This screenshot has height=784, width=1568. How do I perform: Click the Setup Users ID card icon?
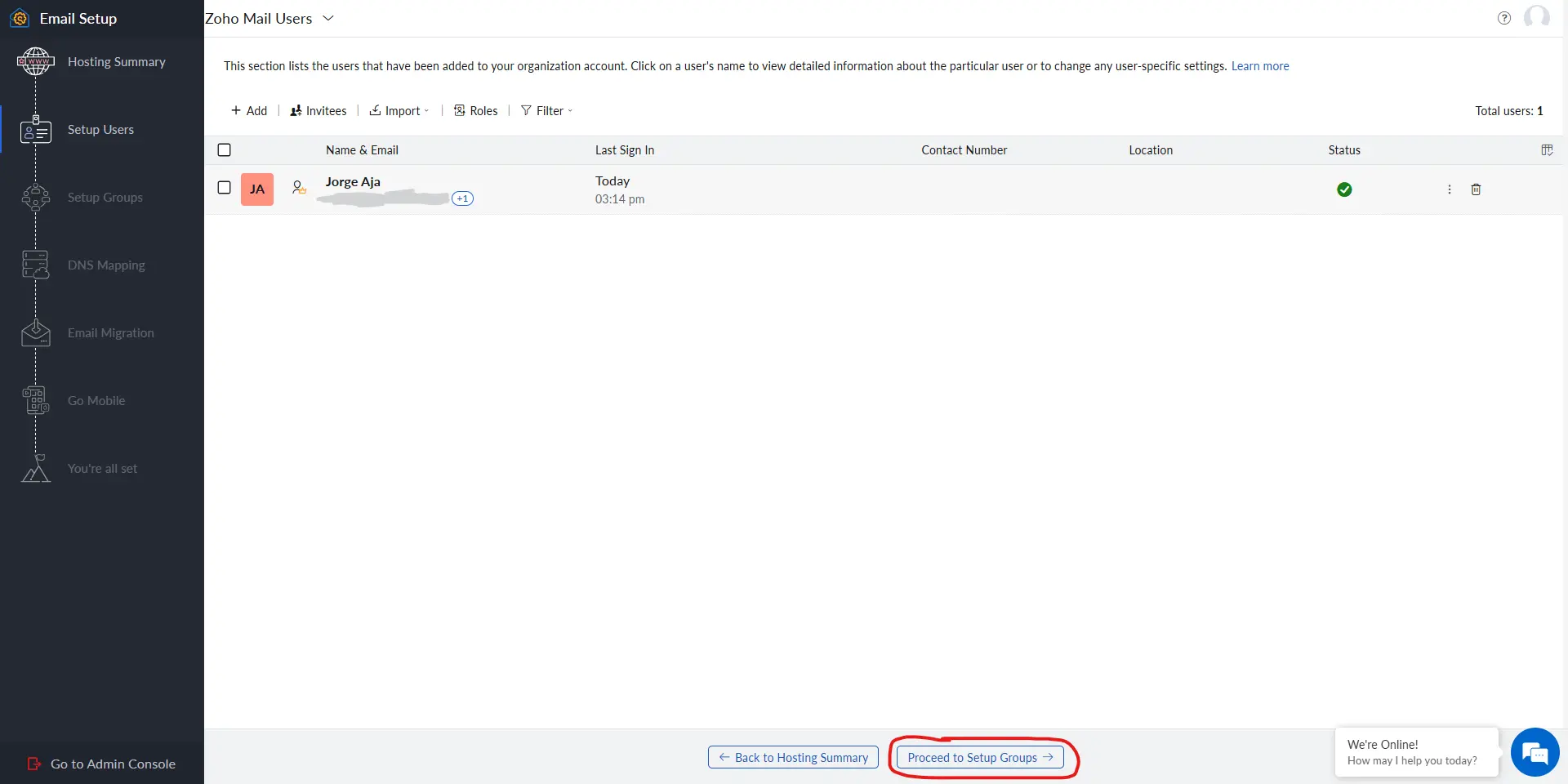point(36,130)
